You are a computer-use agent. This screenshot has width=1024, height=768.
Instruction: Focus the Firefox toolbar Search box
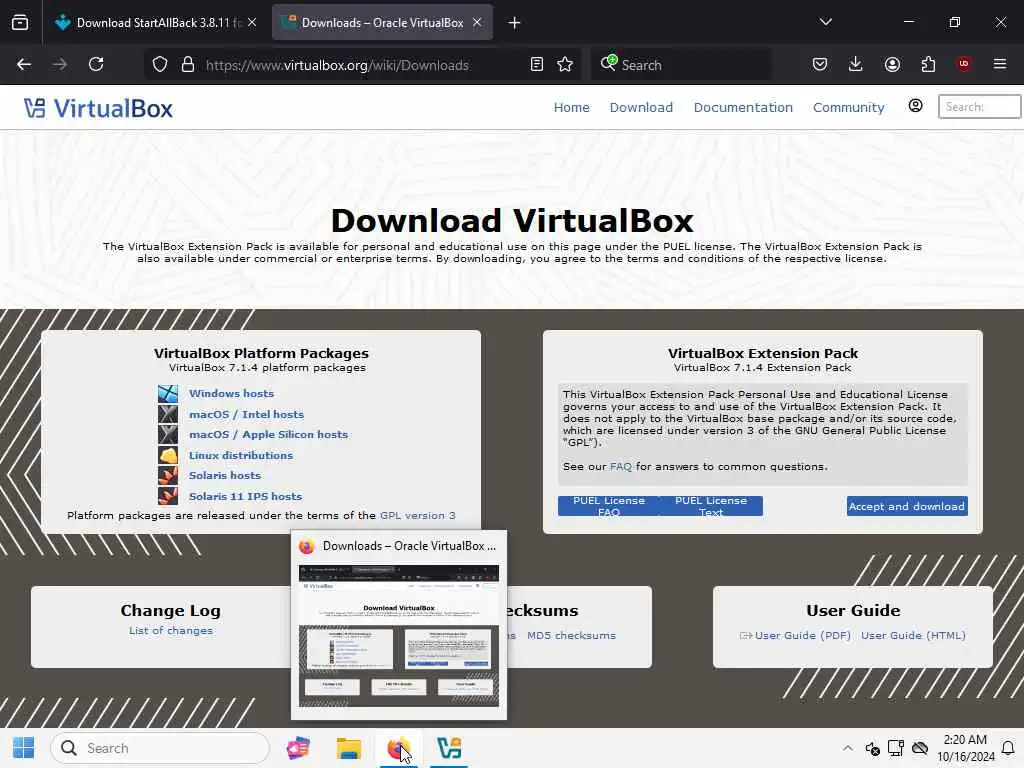click(680, 65)
